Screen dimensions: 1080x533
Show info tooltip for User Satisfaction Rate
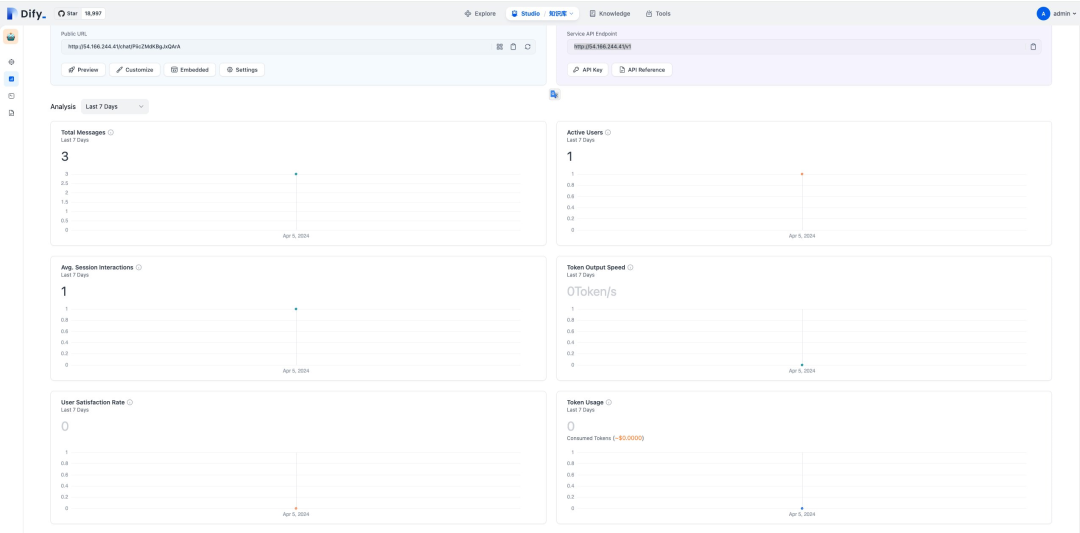pyautogui.click(x=129, y=402)
